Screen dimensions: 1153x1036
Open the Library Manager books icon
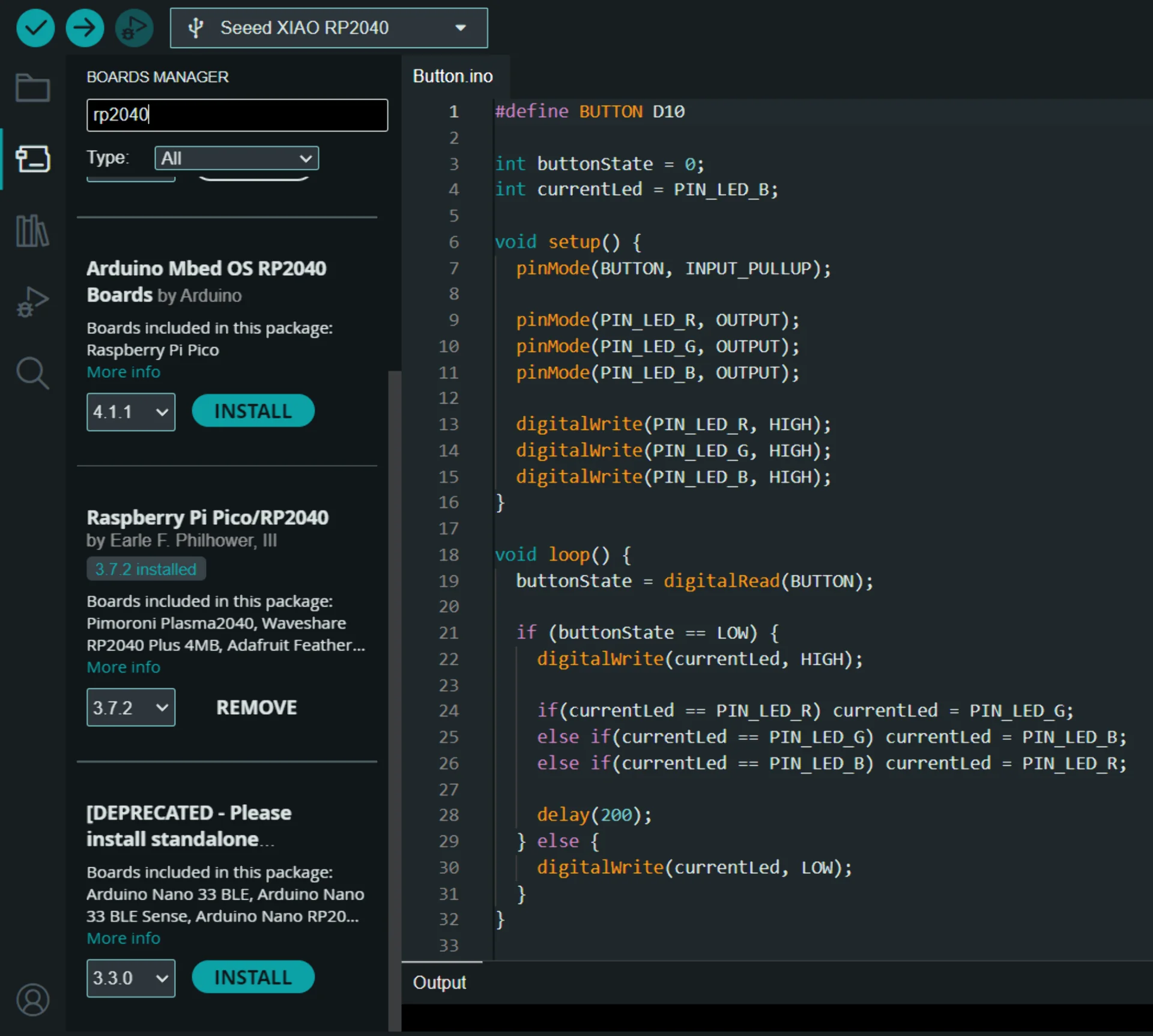point(32,231)
